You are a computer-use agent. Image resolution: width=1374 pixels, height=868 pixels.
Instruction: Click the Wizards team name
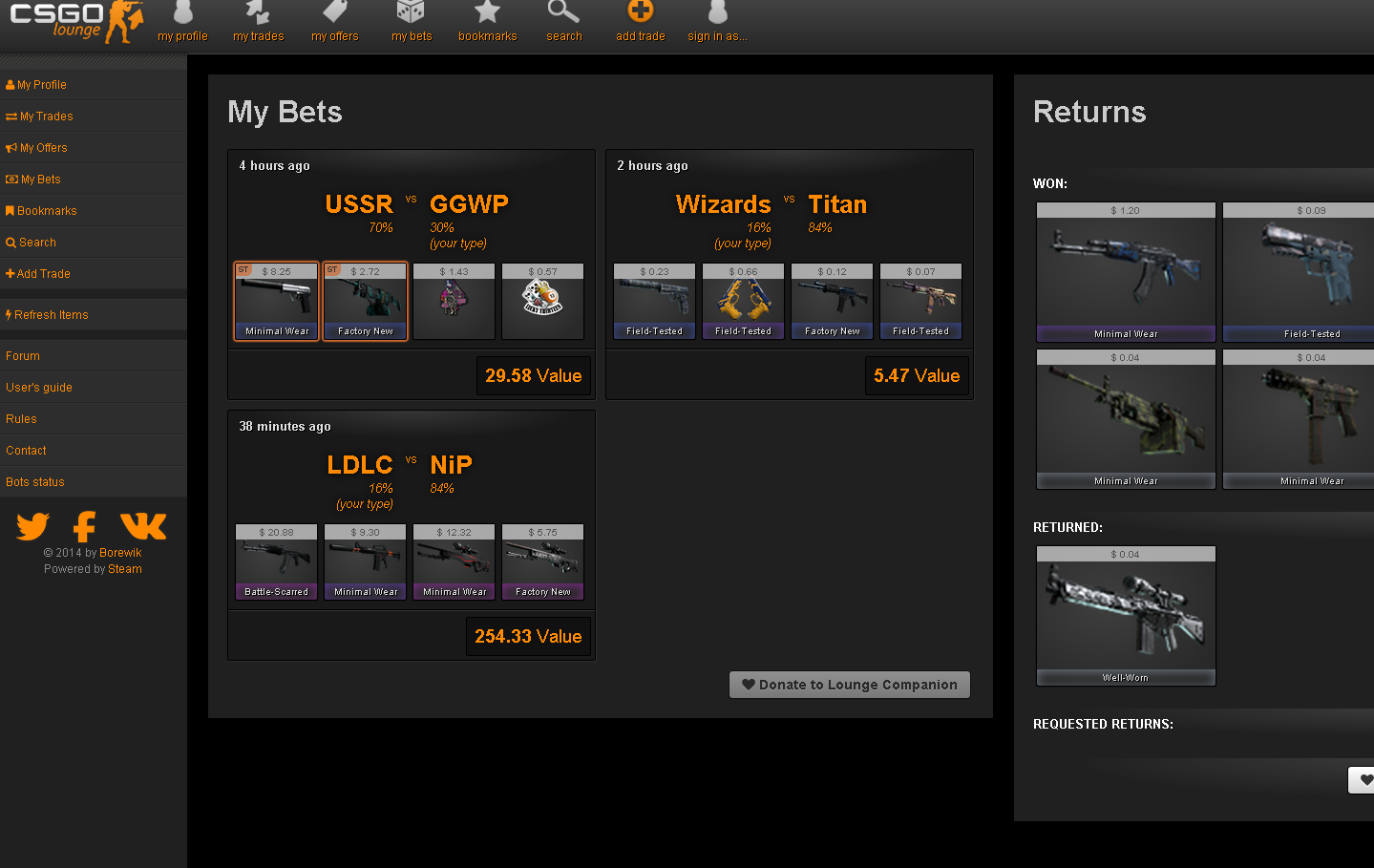(724, 204)
